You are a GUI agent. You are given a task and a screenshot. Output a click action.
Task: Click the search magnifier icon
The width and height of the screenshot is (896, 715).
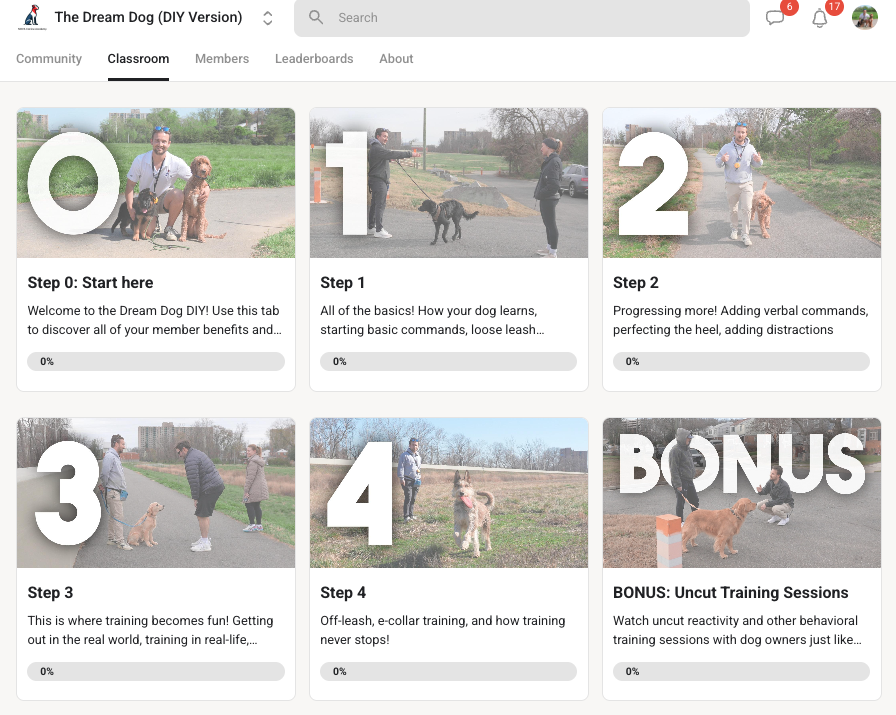(316, 17)
